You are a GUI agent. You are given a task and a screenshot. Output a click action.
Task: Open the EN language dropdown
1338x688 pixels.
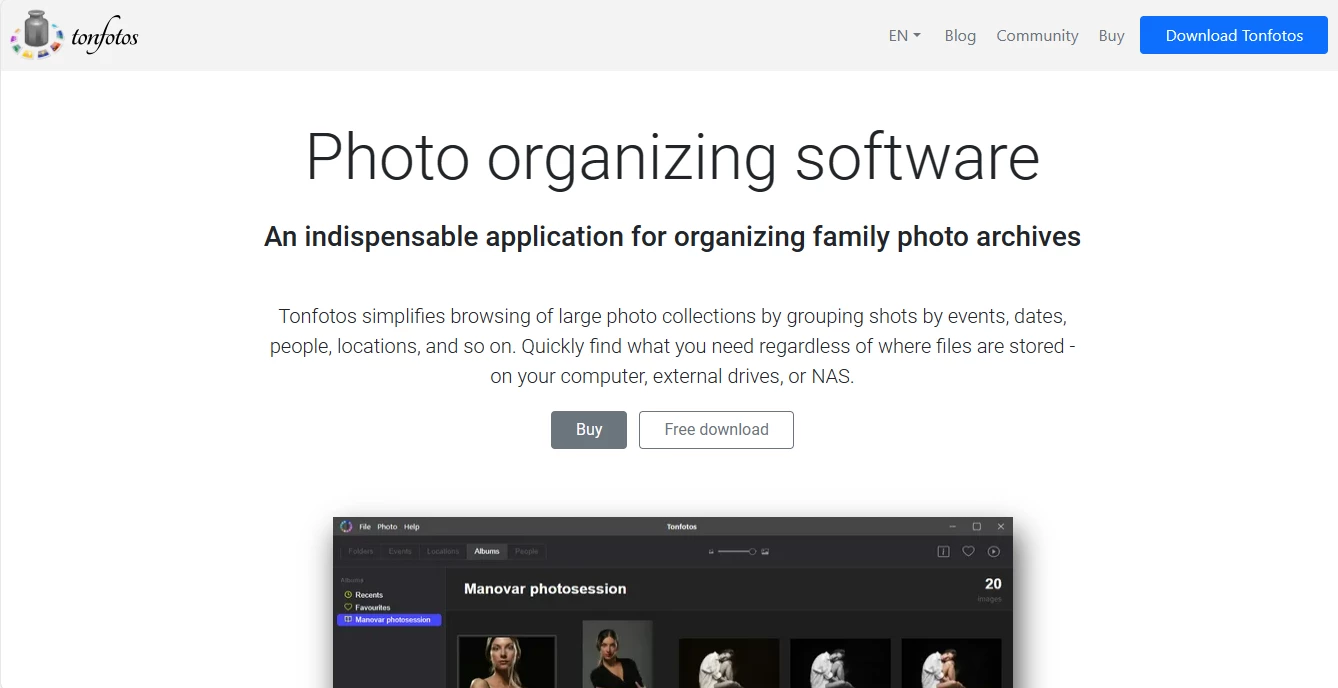904,35
